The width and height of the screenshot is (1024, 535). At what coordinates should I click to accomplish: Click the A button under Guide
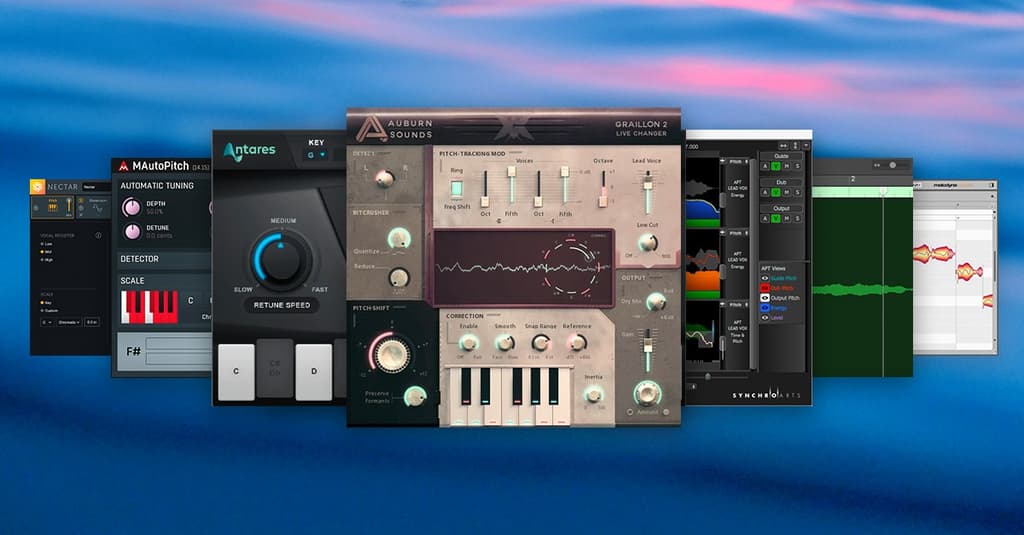click(765, 166)
